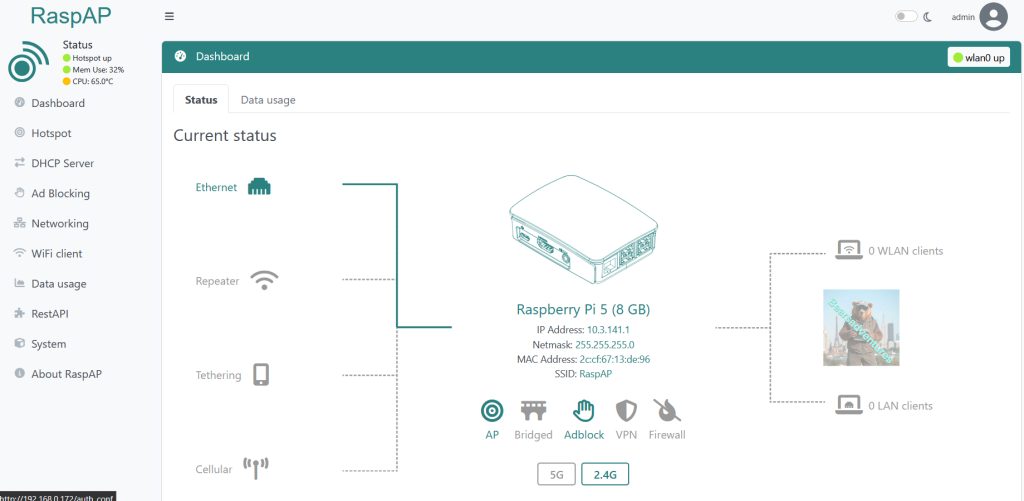Click the wlan0 up status button
This screenshot has width=1024, height=501.
pyautogui.click(x=978, y=57)
